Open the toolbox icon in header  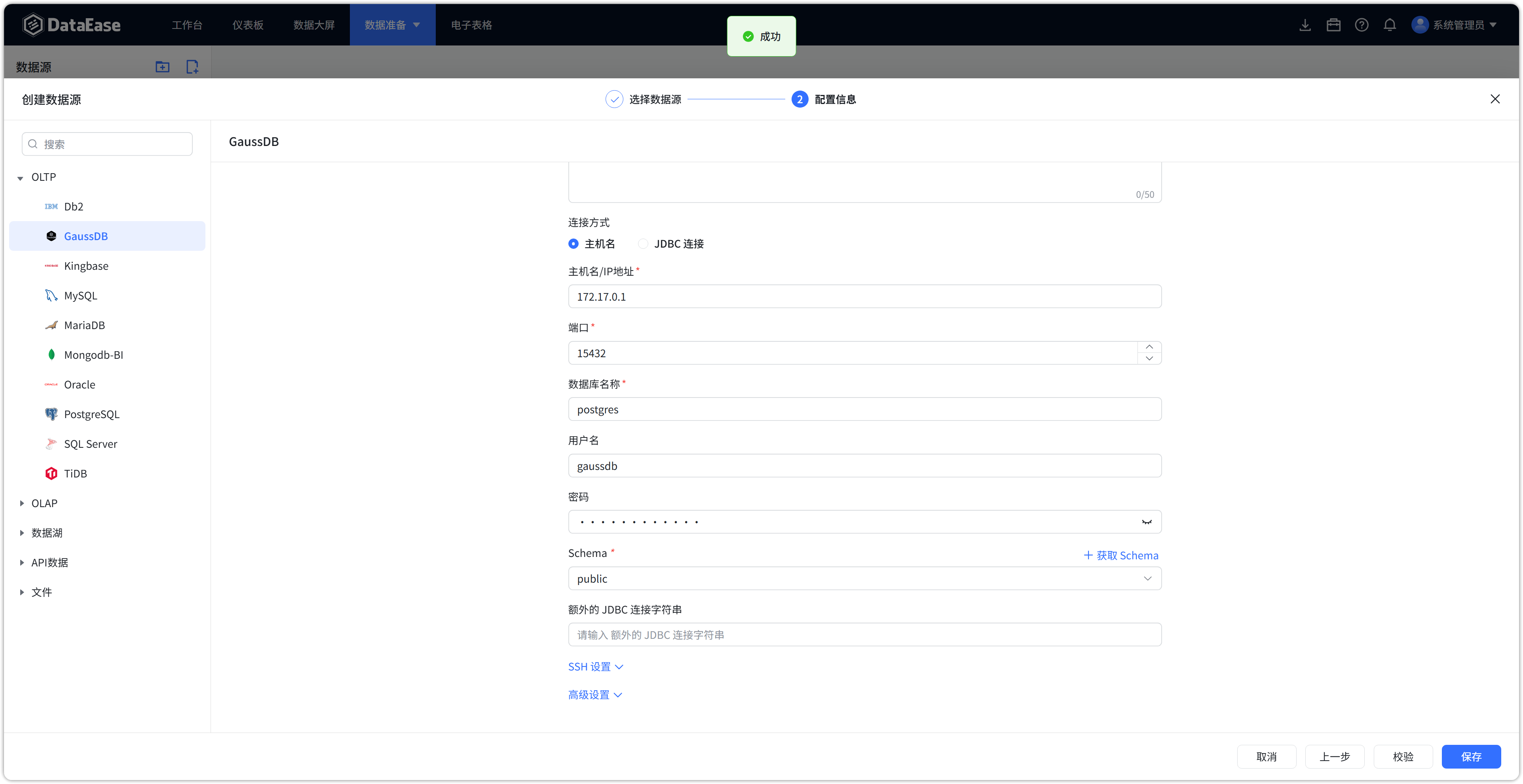pyautogui.click(x=1333, y=25)
